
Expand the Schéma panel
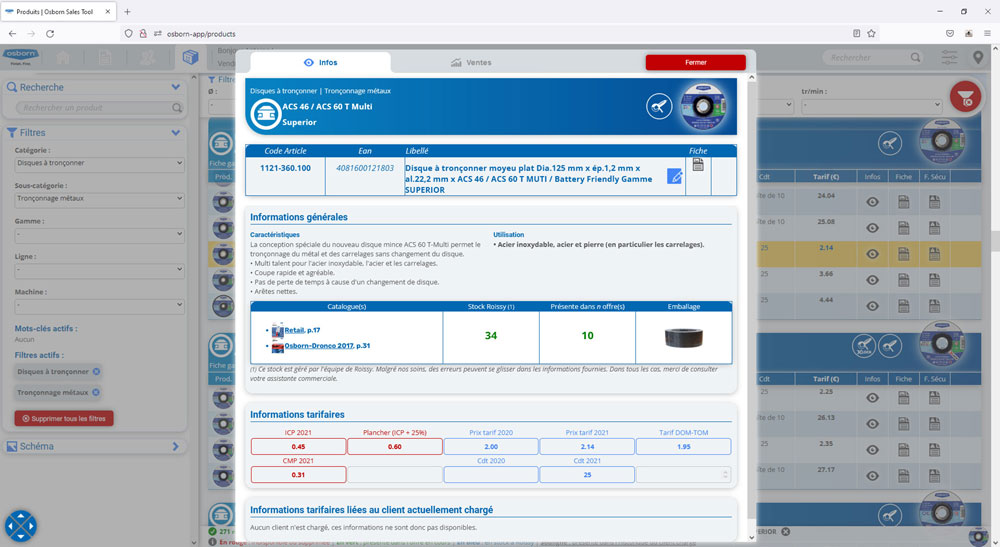(175, 446)
